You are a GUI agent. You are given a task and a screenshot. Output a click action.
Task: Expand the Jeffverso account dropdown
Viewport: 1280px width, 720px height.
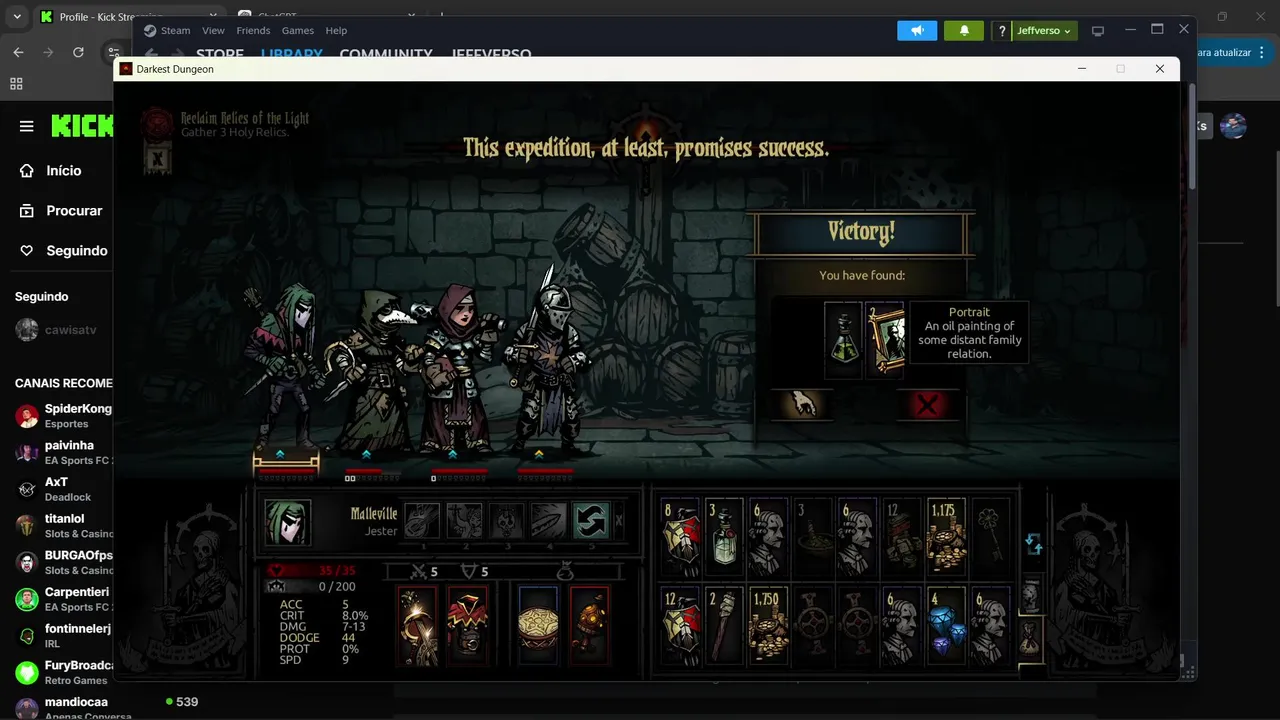tap(1044, 31)
